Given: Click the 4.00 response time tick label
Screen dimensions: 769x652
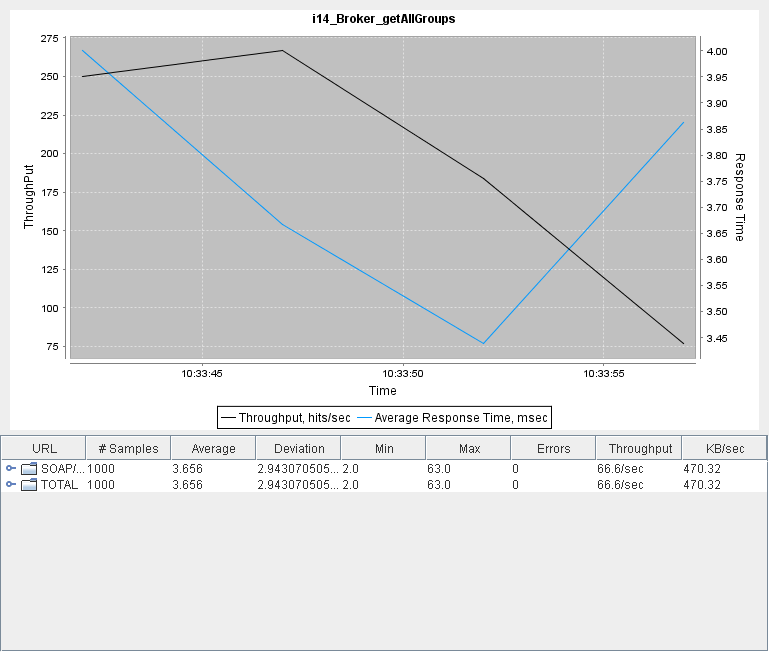Looking at the screenshot, I should (717, 51).
